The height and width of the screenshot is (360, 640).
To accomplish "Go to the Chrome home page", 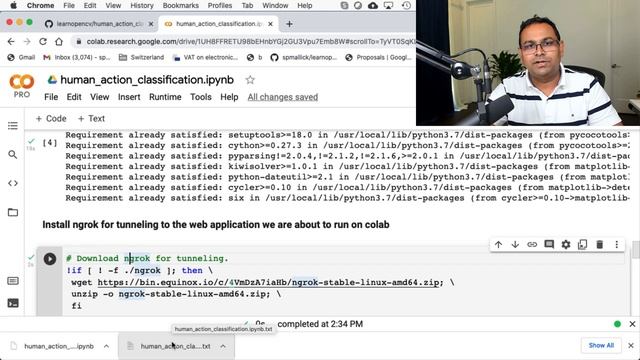I will [59, 42].
